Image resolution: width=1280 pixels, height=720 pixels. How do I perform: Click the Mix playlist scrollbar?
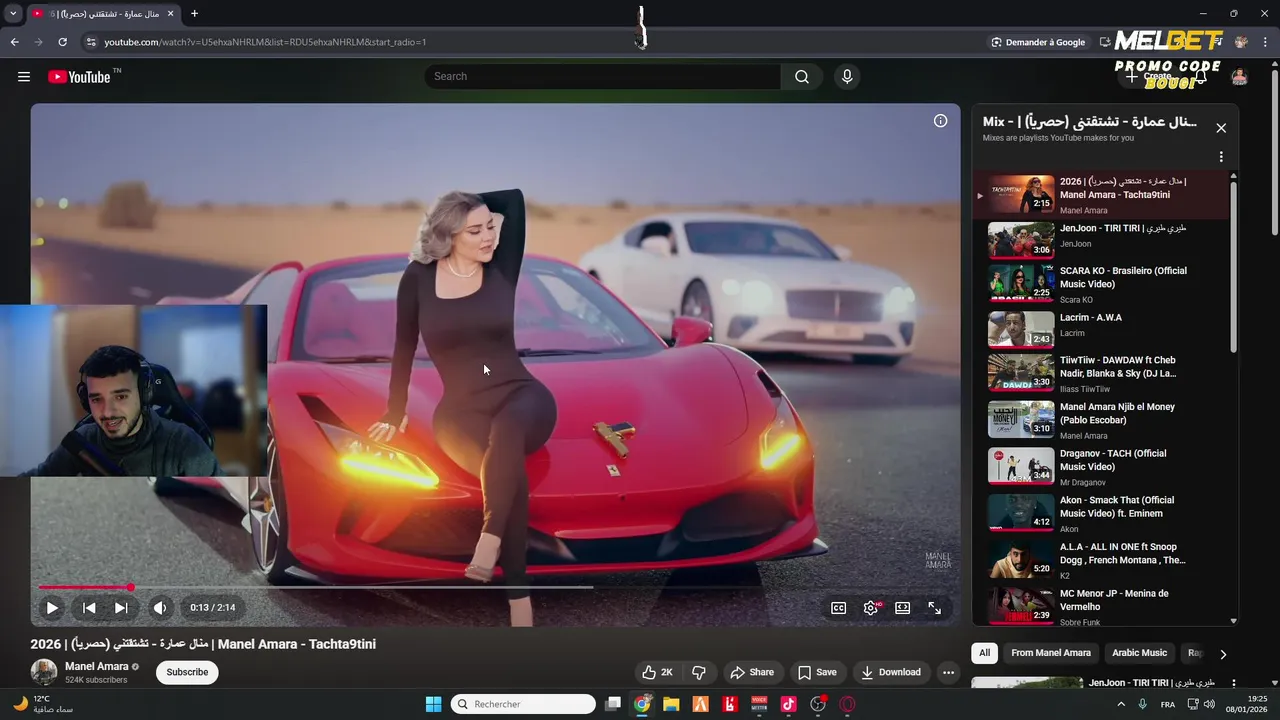(1234, 266)
